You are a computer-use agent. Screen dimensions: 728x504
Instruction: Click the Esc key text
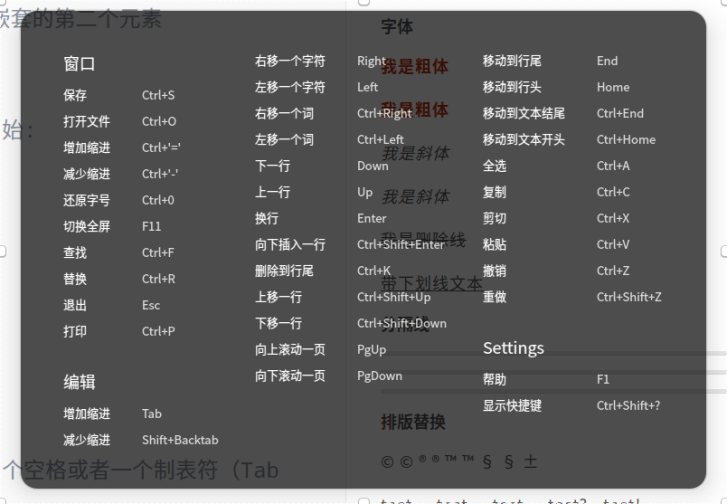[151, 305]
